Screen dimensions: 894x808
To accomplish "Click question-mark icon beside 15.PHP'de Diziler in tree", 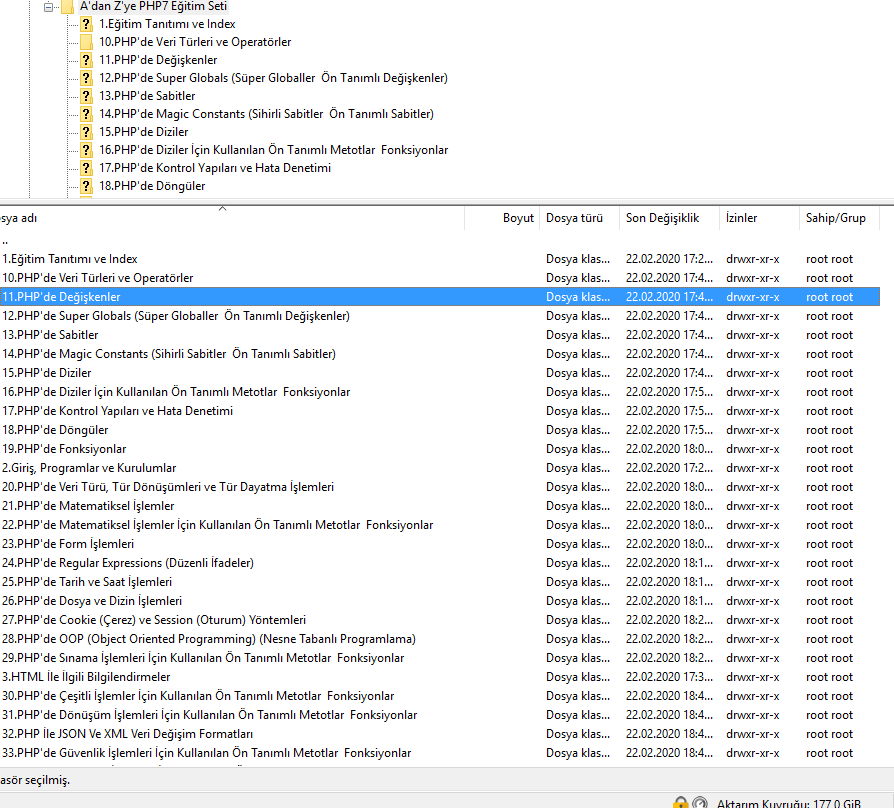I will pos(86,132).
